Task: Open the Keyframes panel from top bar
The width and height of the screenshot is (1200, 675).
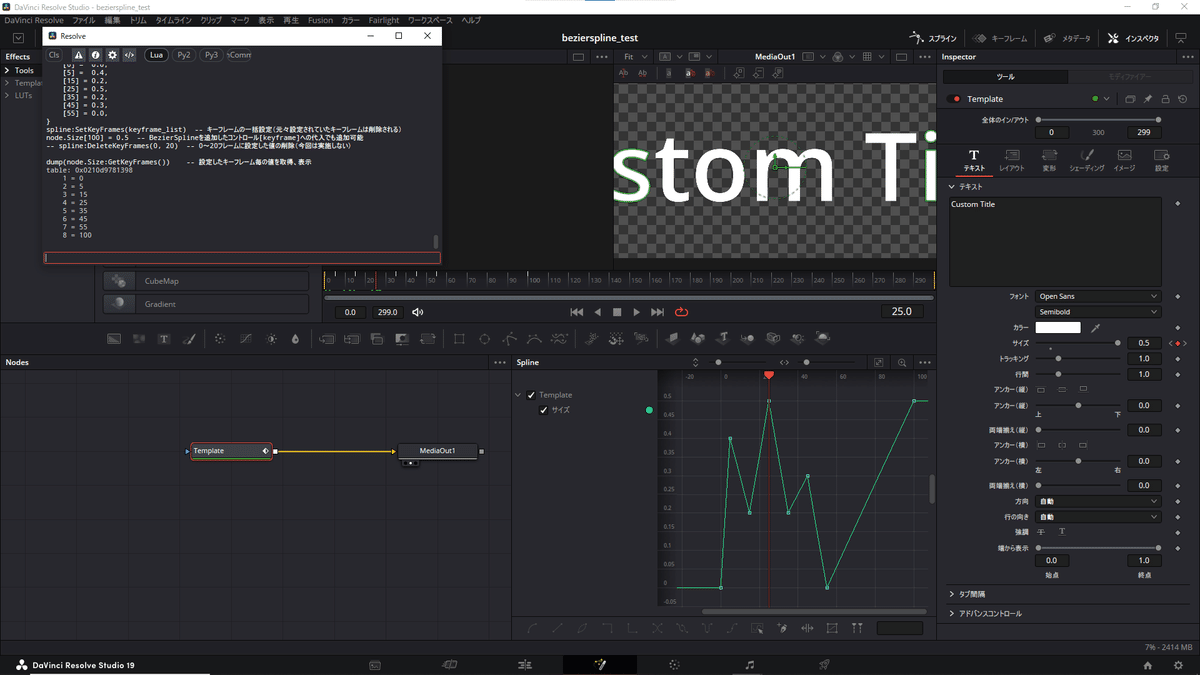Action: 1000,38
